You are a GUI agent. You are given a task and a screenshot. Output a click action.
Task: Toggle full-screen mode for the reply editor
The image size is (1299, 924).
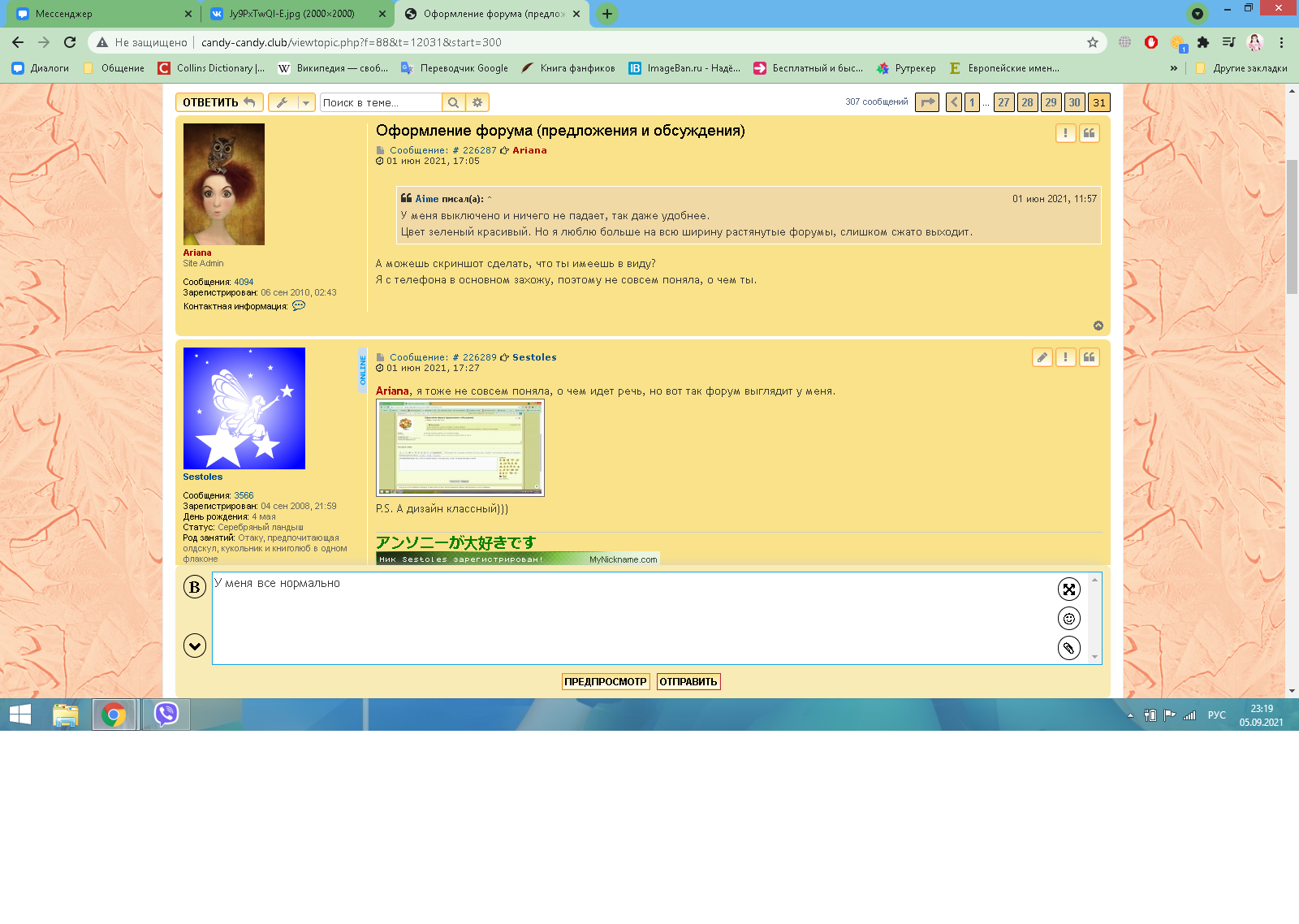point(1068,589)
